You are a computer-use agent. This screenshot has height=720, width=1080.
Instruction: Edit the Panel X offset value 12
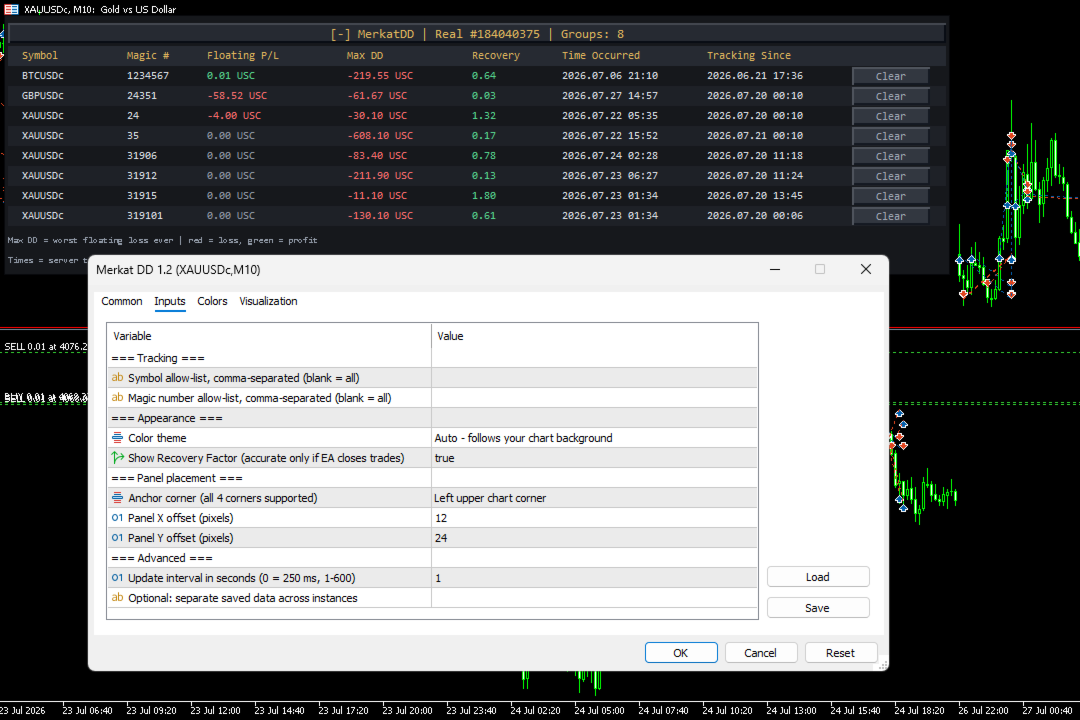594,518
